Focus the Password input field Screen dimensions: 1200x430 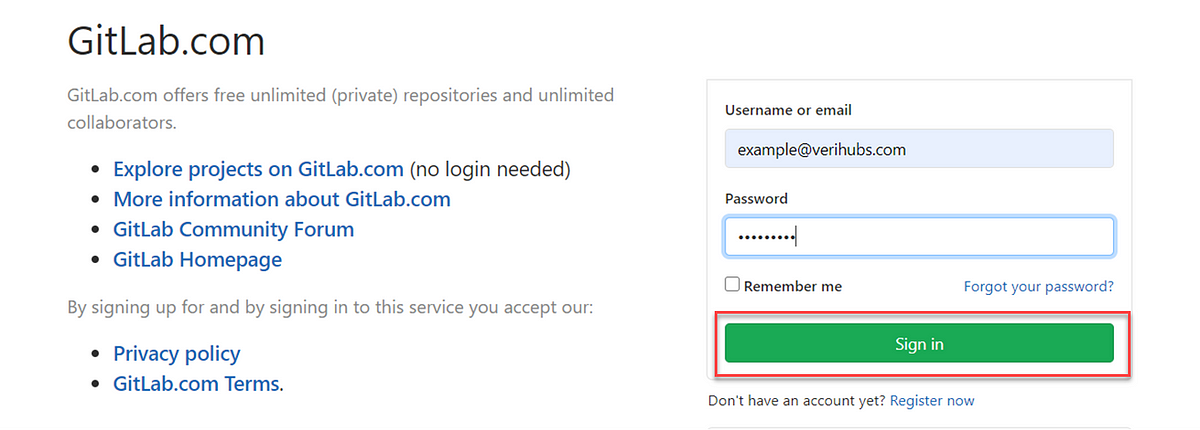point(919,237)
